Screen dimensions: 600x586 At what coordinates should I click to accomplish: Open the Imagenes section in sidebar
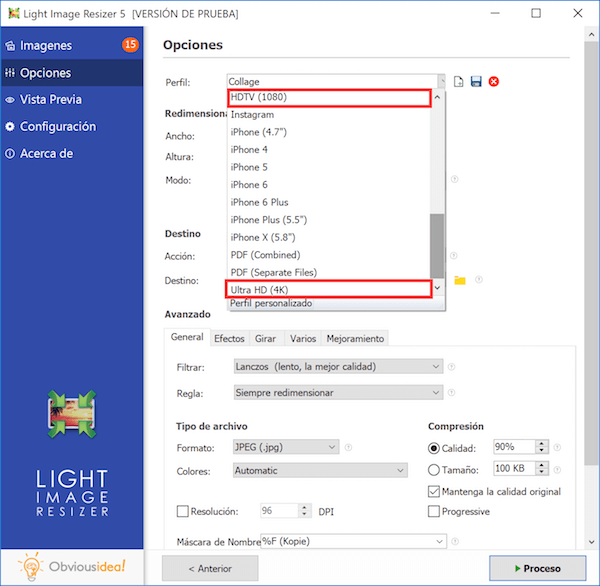point(72,45)
